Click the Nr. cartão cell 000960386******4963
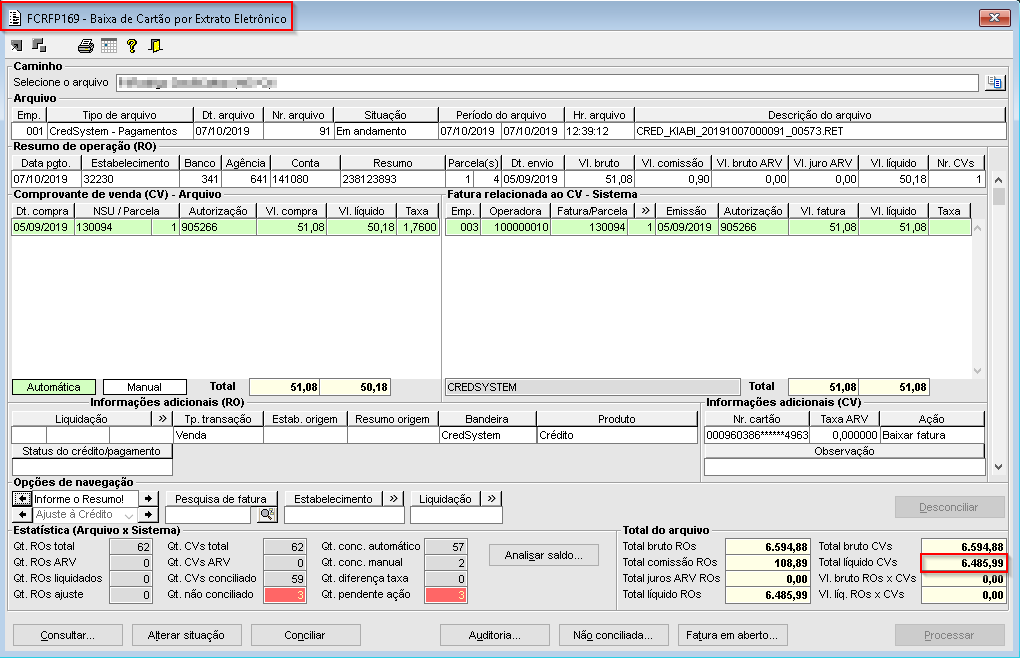 coord(757,435)
